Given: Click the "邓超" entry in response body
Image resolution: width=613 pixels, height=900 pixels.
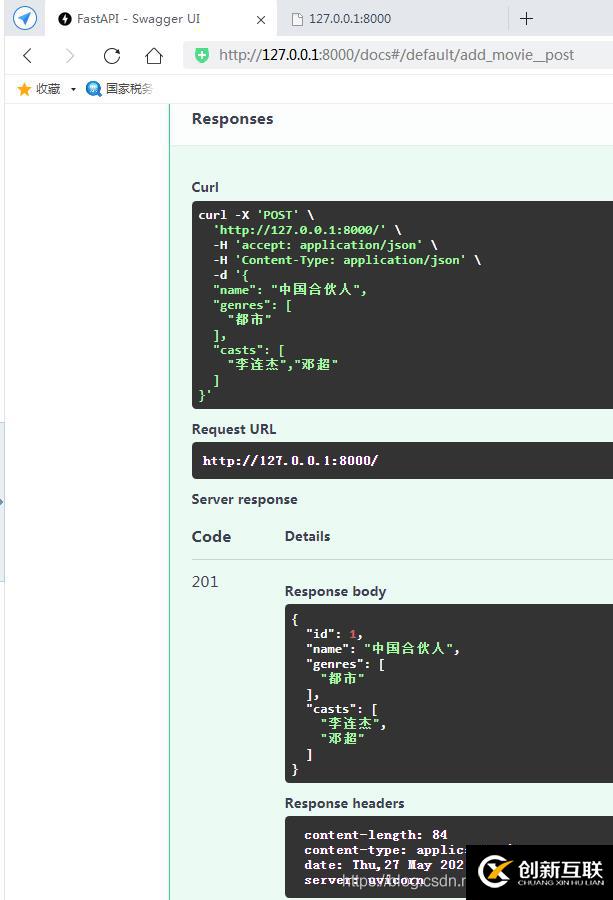Looking at the screenshot, I should (x=342, y=738).
